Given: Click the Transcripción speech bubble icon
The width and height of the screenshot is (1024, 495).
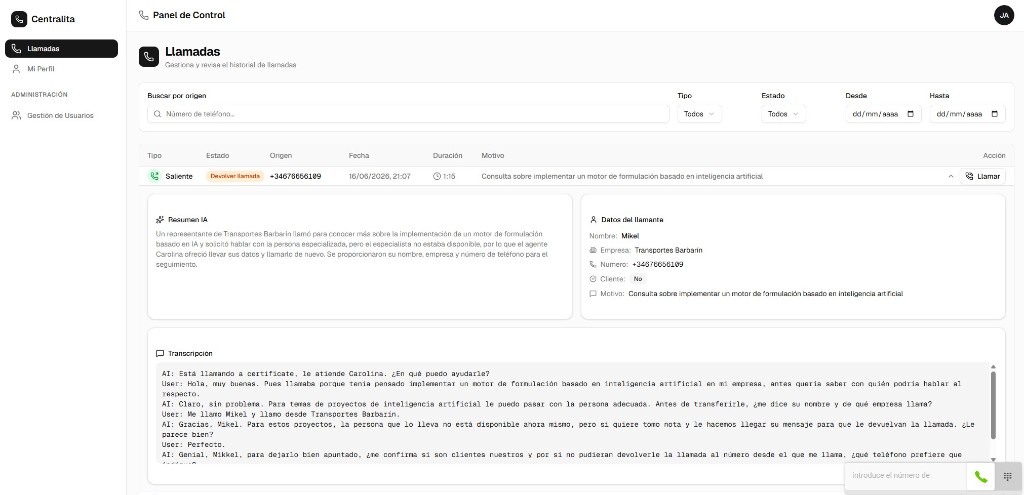Looking at the screenshot, I should (160, 353).
